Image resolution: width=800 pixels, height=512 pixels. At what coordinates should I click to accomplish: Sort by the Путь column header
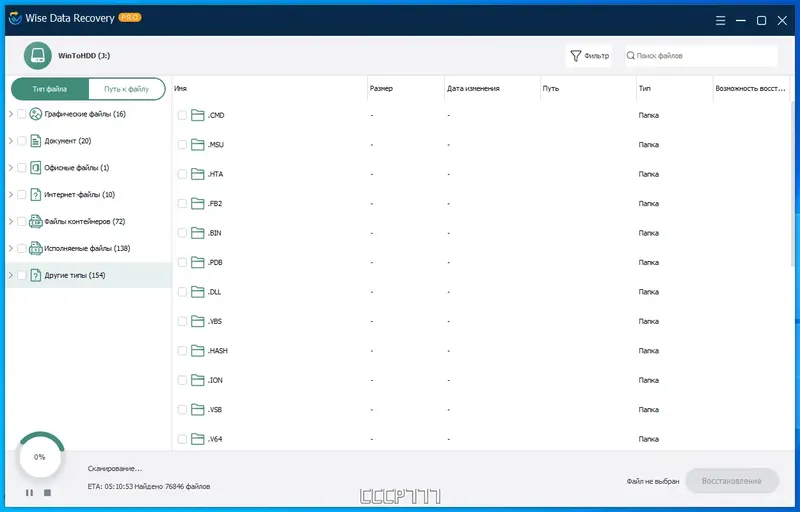[x=588, y=88]
